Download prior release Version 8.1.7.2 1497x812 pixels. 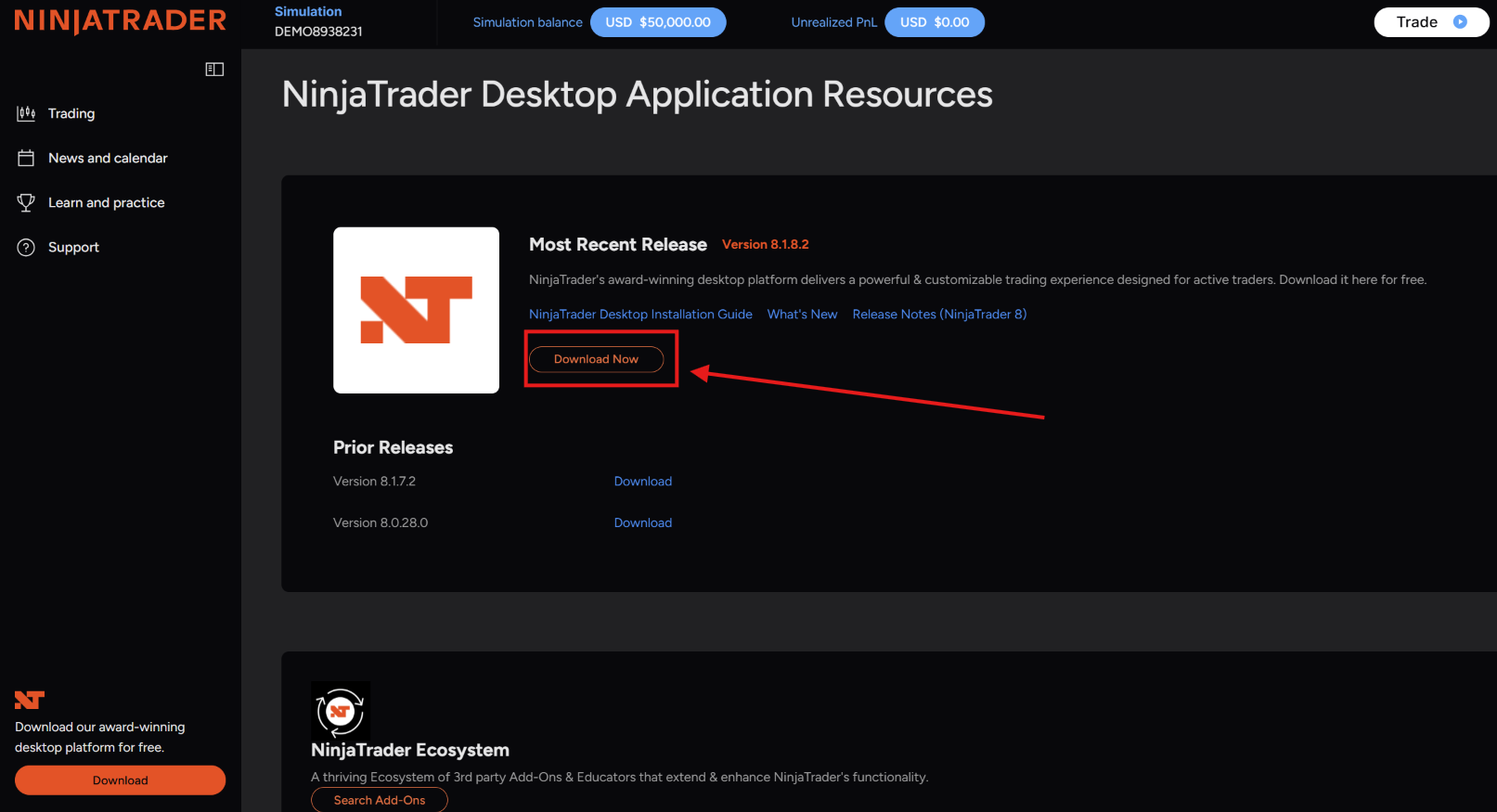[643, 482]
